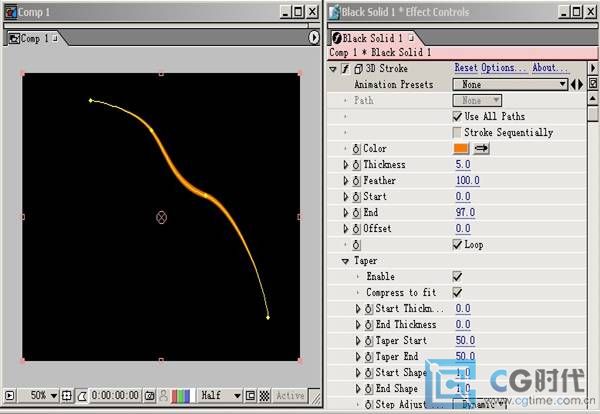This screenshot has width=600, height=414.
Task: Open the 50% magnification dropdown
Action: [44, 395]
